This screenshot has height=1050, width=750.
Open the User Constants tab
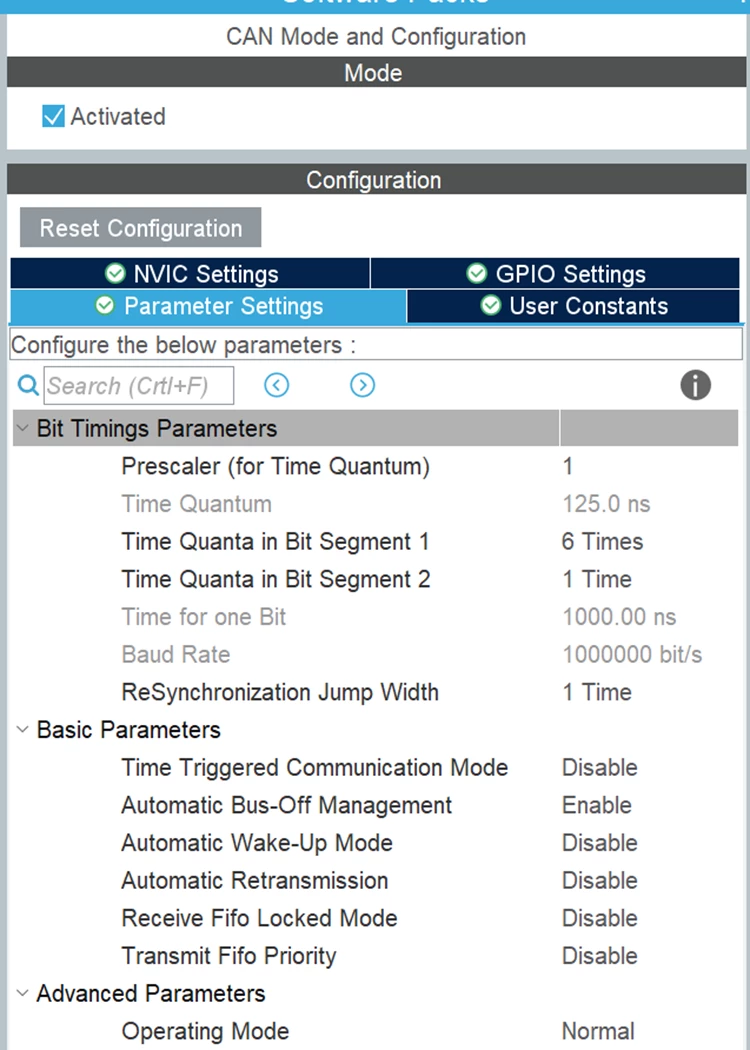(573, 306)
